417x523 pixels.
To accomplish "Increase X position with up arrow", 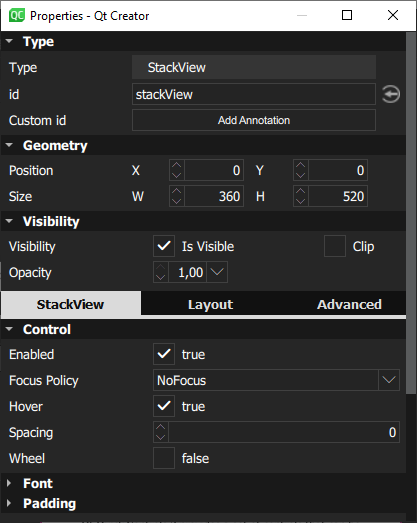I will coord(176,165).
